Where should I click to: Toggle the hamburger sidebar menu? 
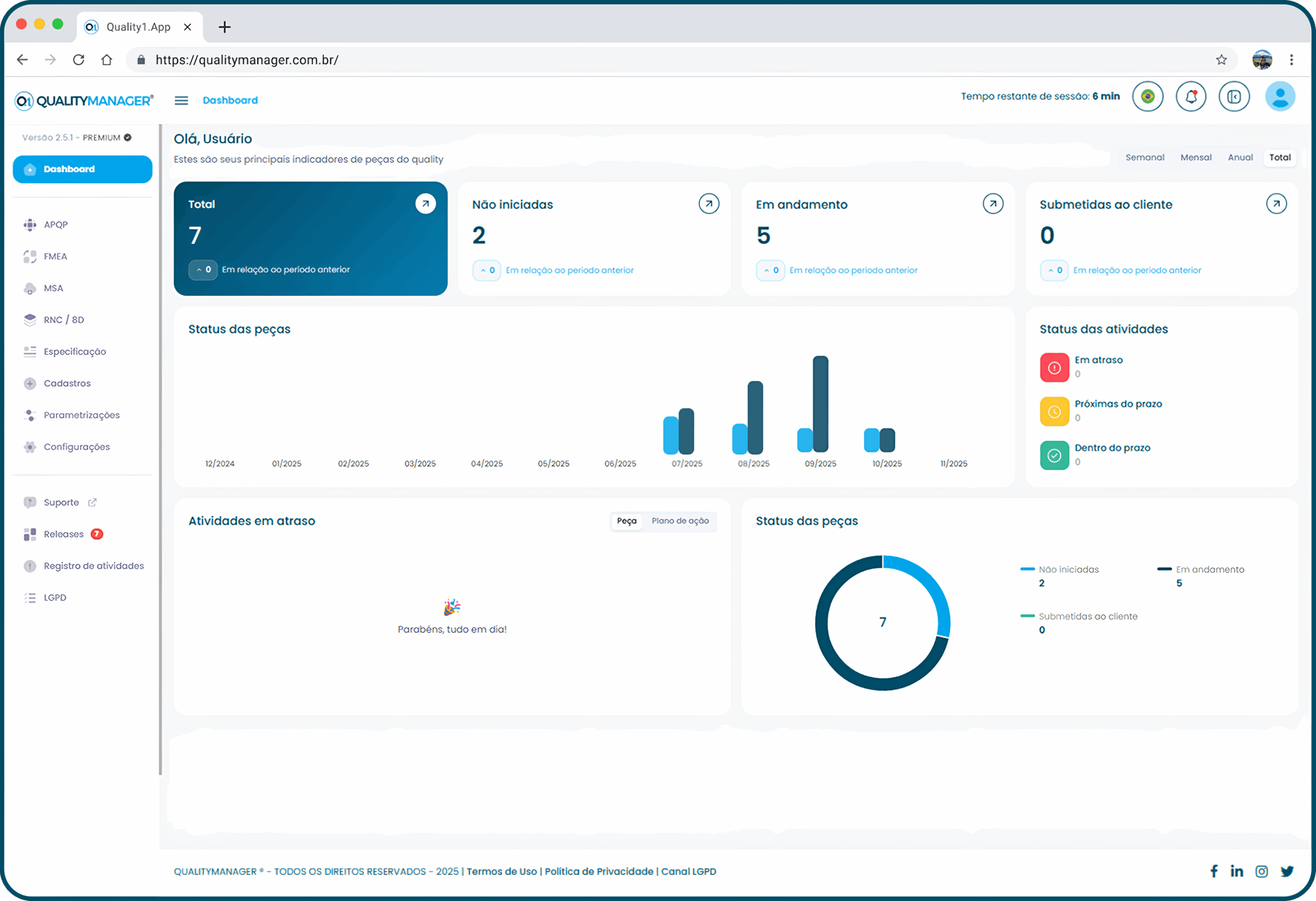click(x=181, y=101)
